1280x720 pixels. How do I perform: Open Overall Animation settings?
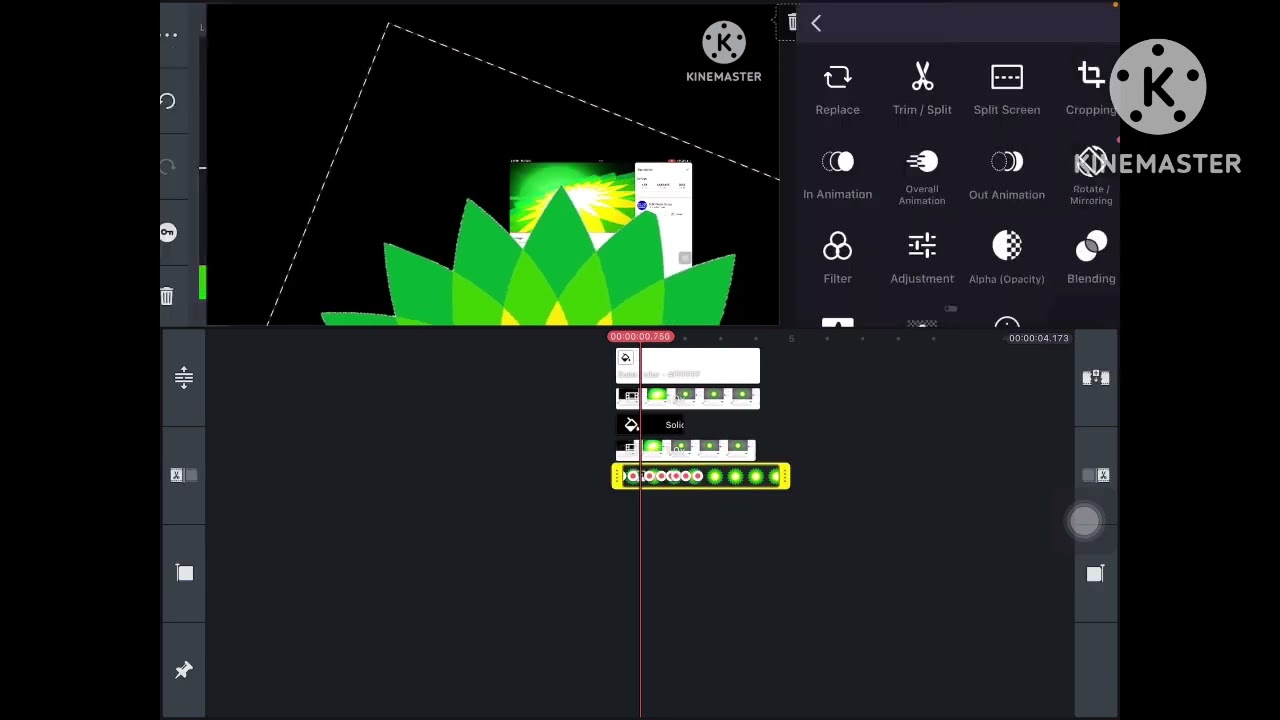click(x=922, y=177)
